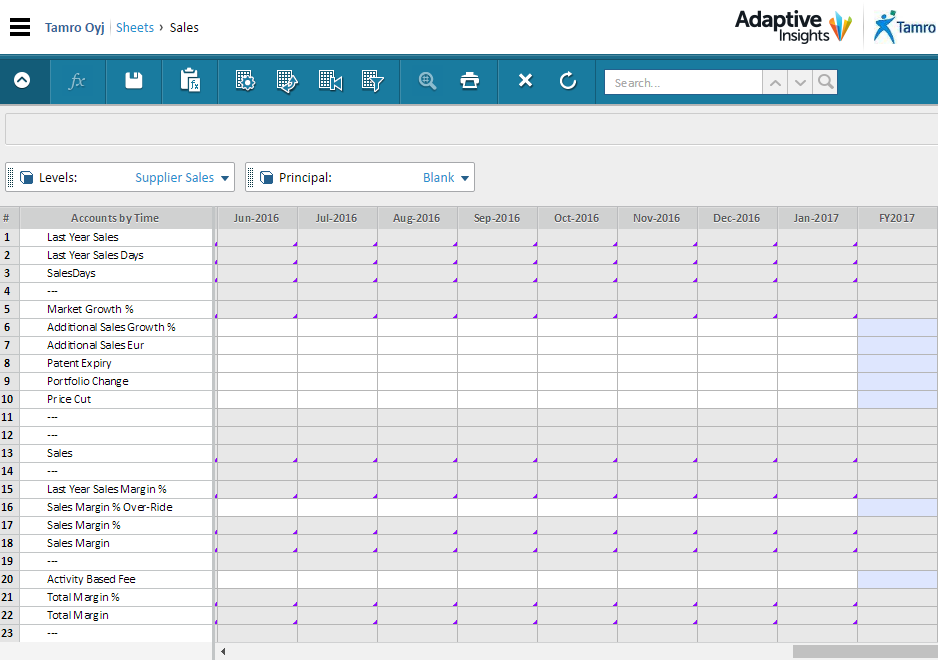The width and height of the screenshot is (938, 660).
Task: Select Additional Sales Growth % row label
Action: point(111,327)
